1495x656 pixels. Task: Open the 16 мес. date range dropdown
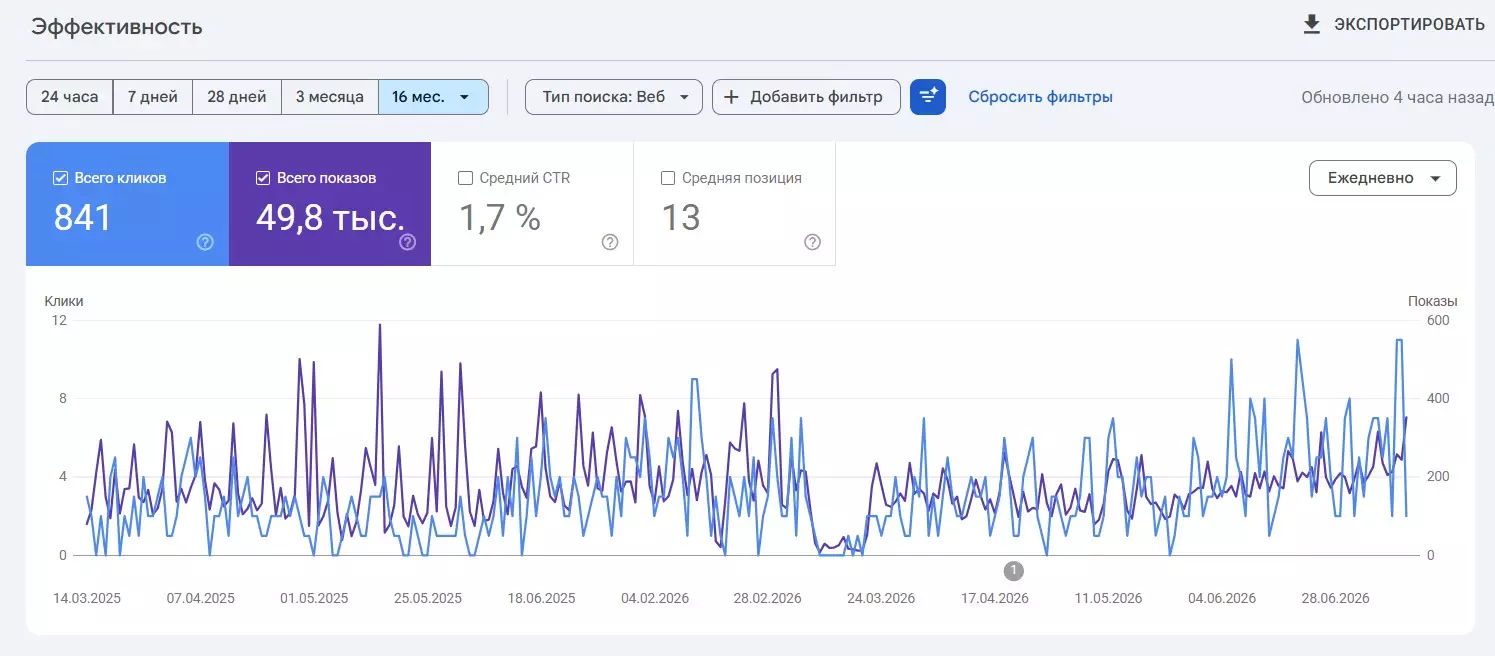coord(433,97)
